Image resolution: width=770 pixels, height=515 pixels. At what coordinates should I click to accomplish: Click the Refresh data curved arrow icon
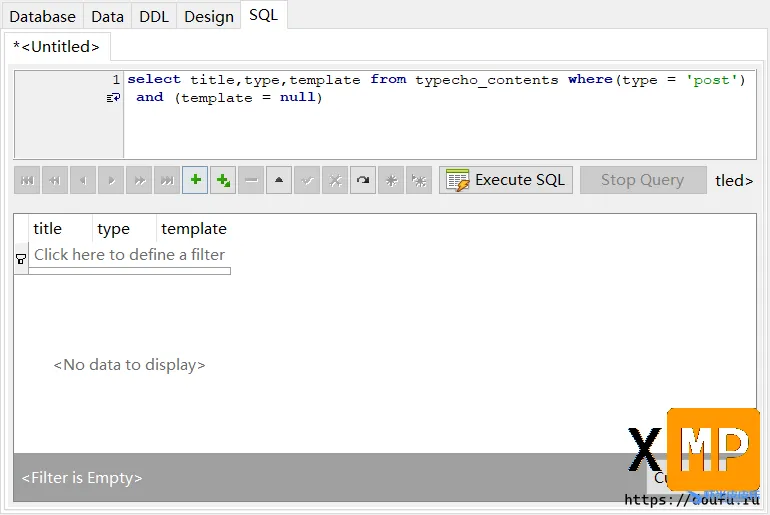click(363, 180)
